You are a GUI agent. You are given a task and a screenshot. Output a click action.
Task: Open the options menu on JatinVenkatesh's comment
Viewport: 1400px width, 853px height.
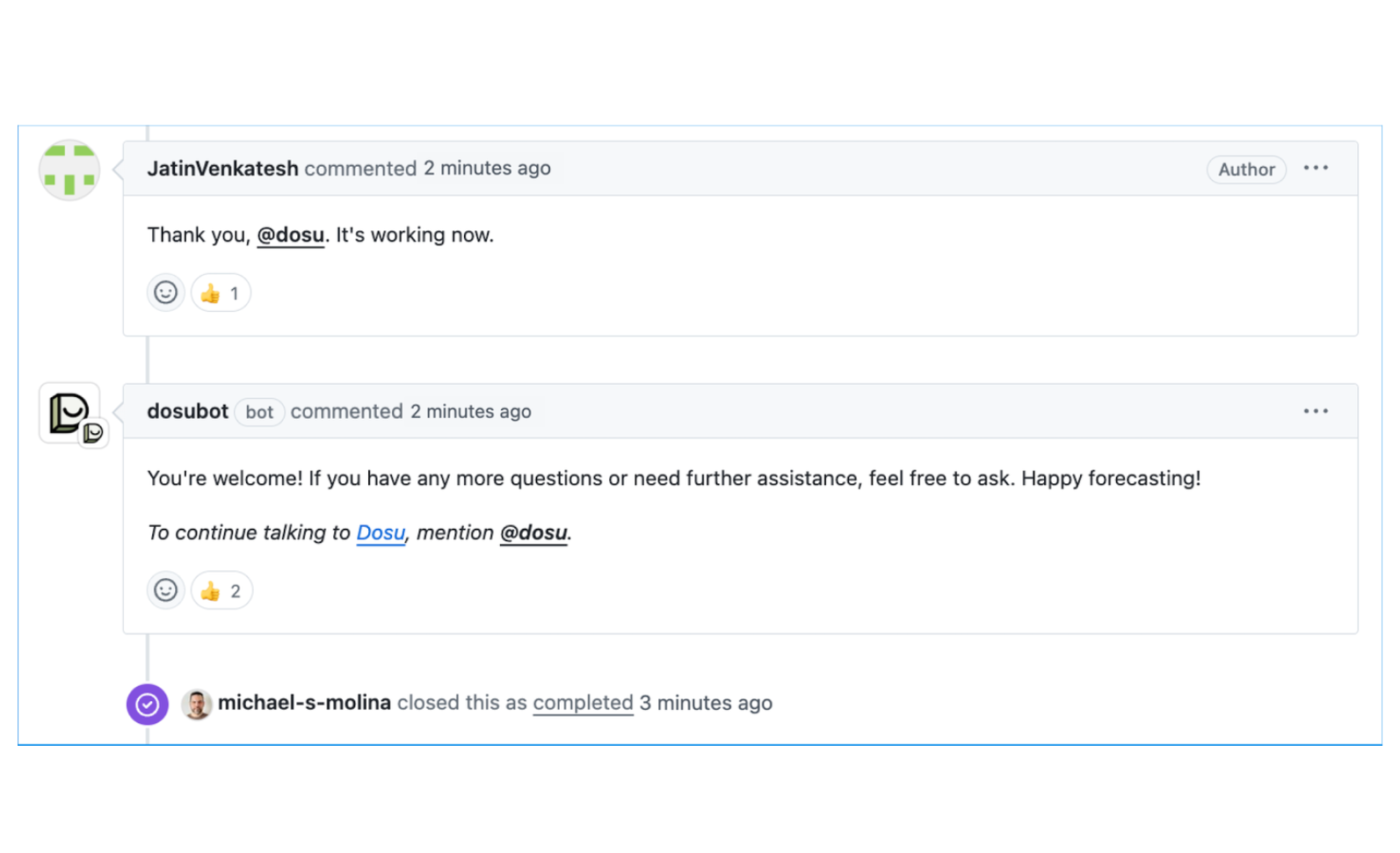(x=1315, y=169)
